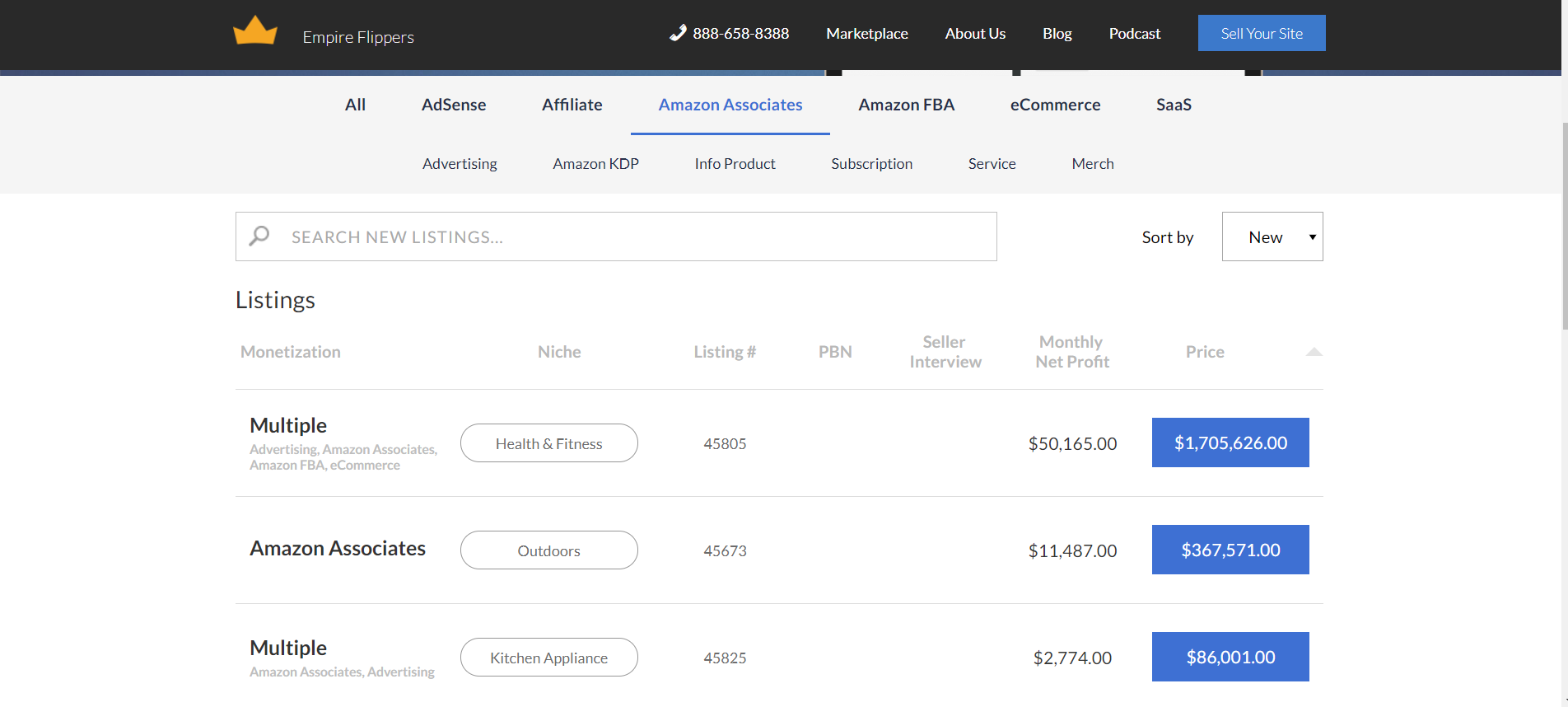This screenshot has width=1568, height=707.
Task: Sort by the Monetization column header
Action: pyautogui.click(x=290, y=352)
